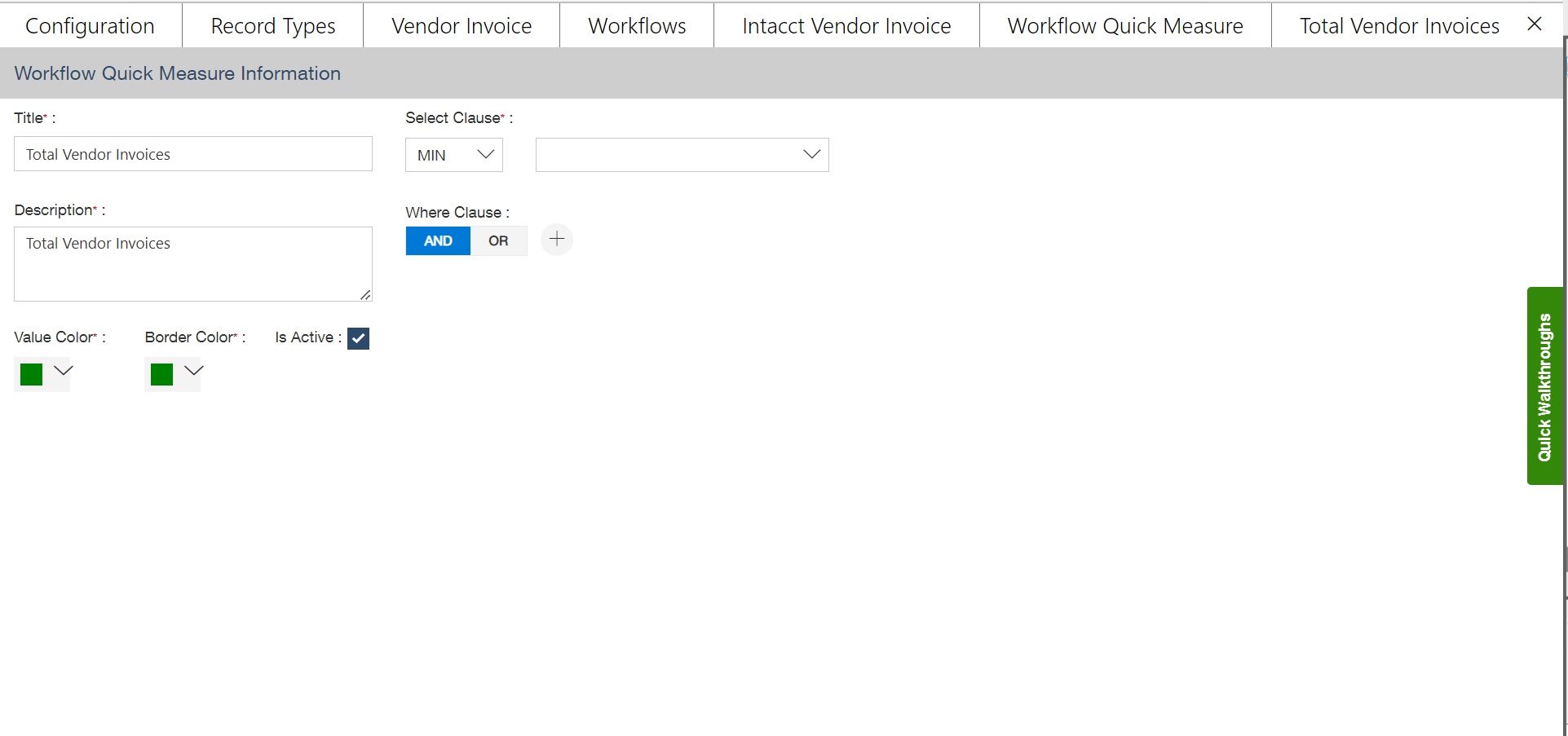Open the Quick Walkthroughs side panel
The width and height of the screenshot is (1568, 736).
tap(1544, 386)
